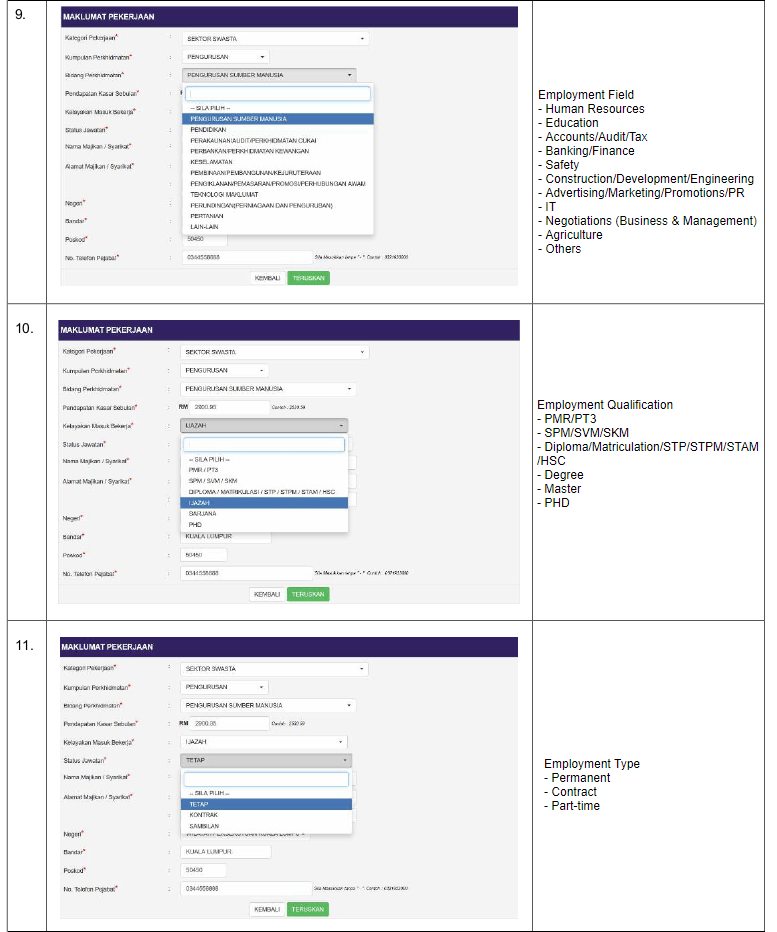This screenshot has height=932, width=777.
Task: Select SARJANA qualification option
Action: click(x=203, y=513)
